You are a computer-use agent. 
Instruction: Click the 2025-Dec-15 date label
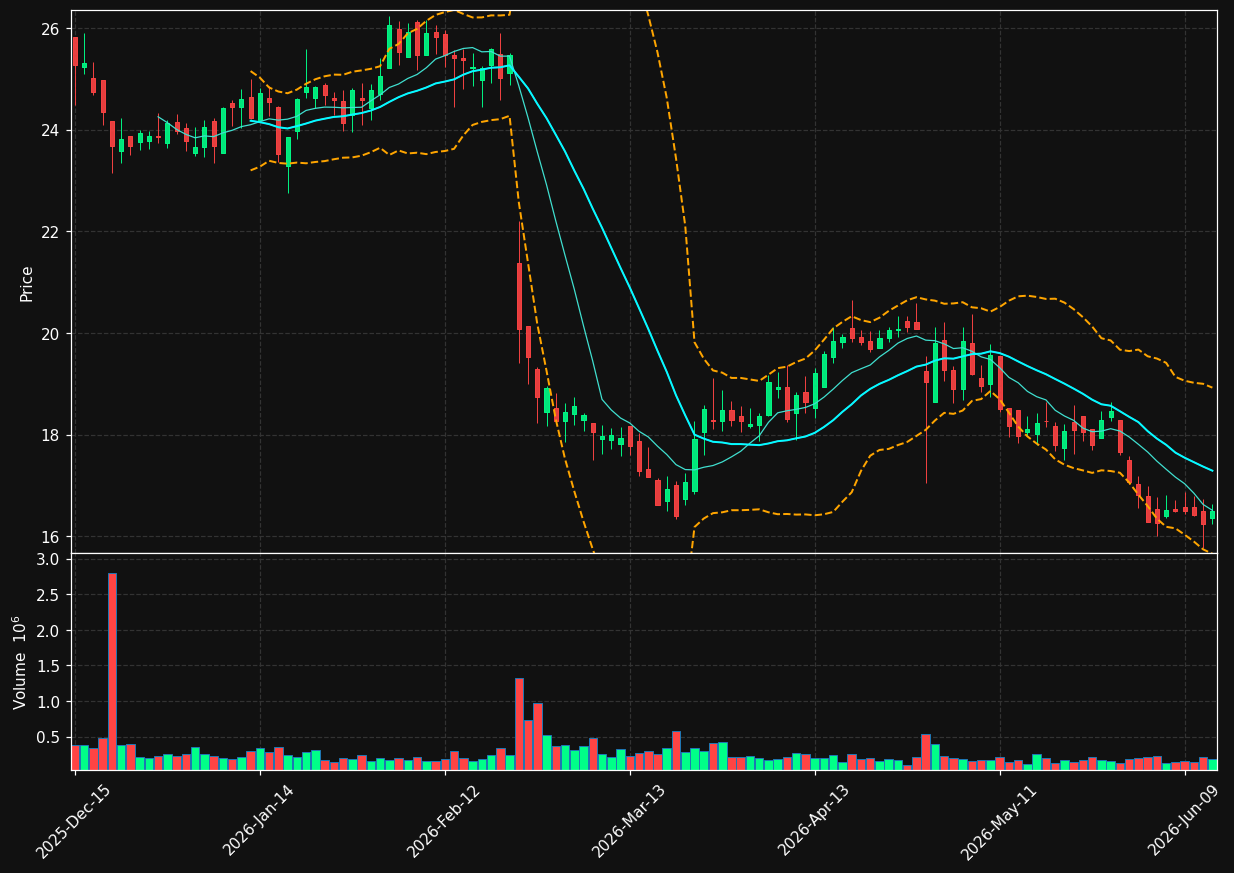click(73, 821)
